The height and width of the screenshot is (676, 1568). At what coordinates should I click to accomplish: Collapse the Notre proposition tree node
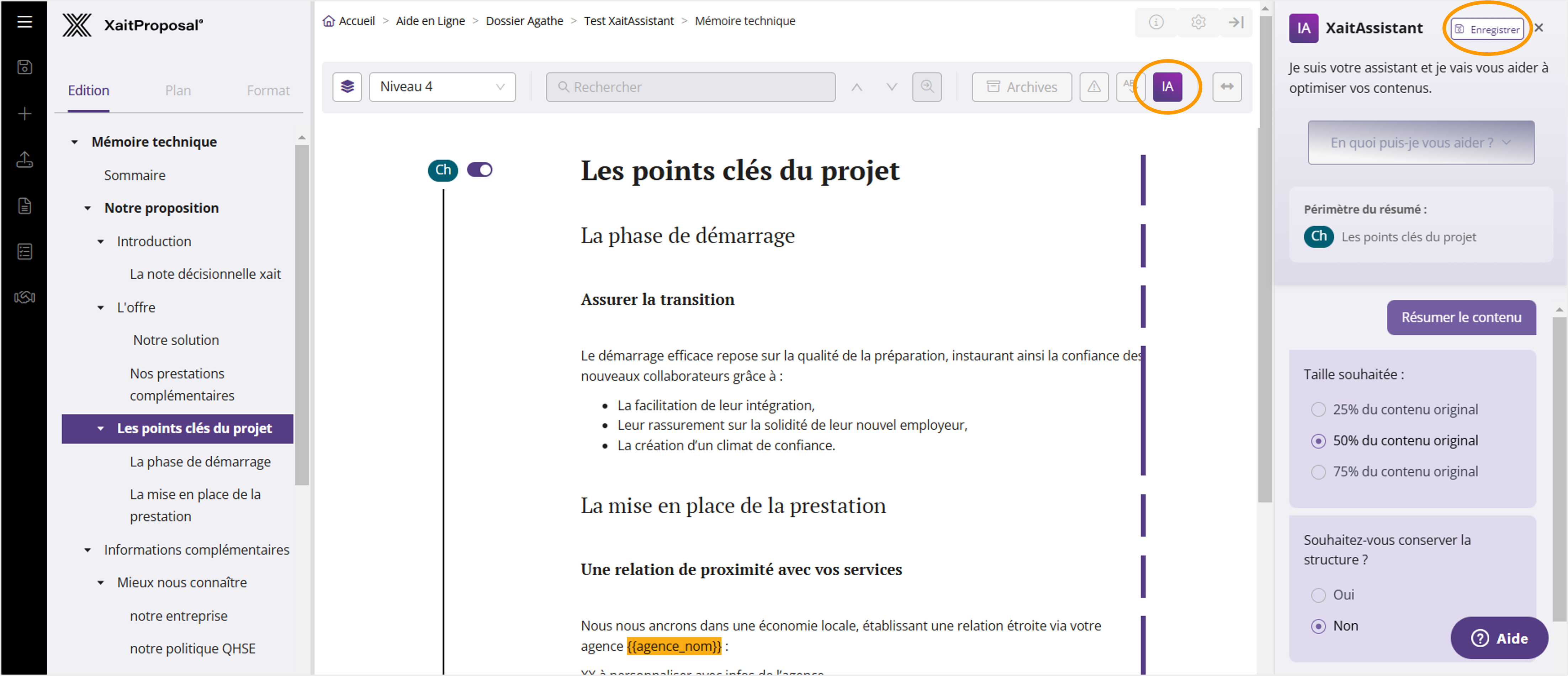[88, 208]
